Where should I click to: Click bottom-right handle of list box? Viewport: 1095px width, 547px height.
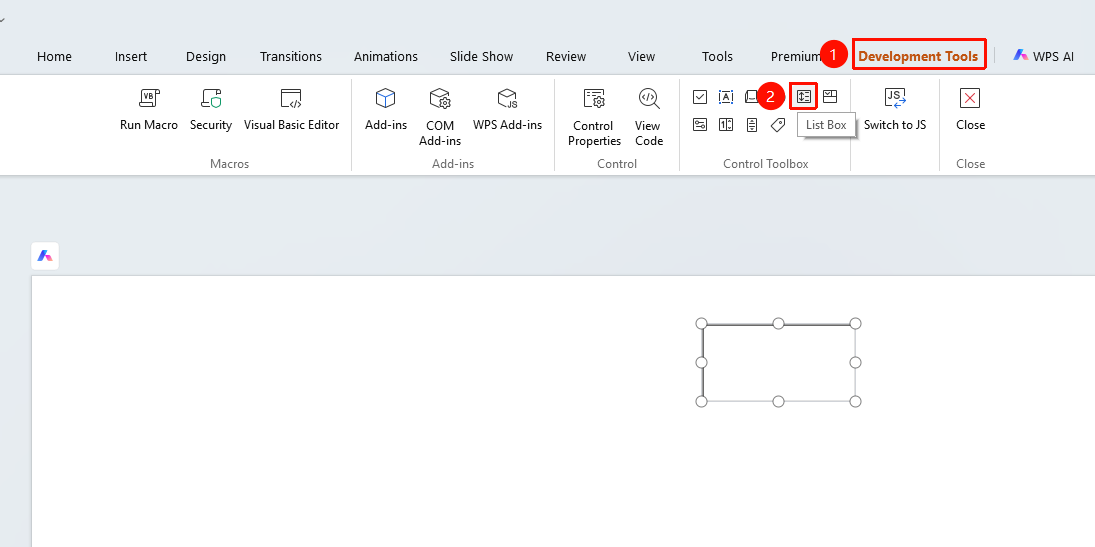coord(855,401)
